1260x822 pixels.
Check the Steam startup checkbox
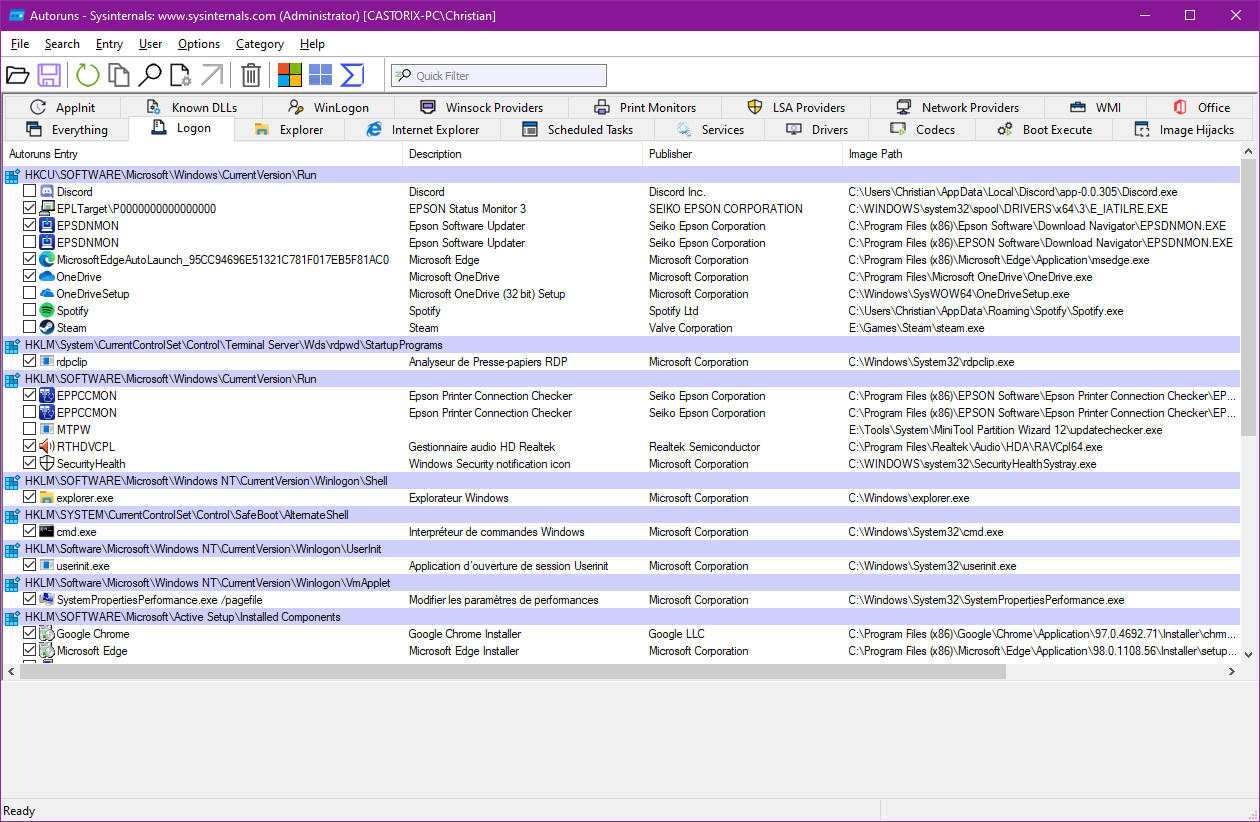(30, 328)
